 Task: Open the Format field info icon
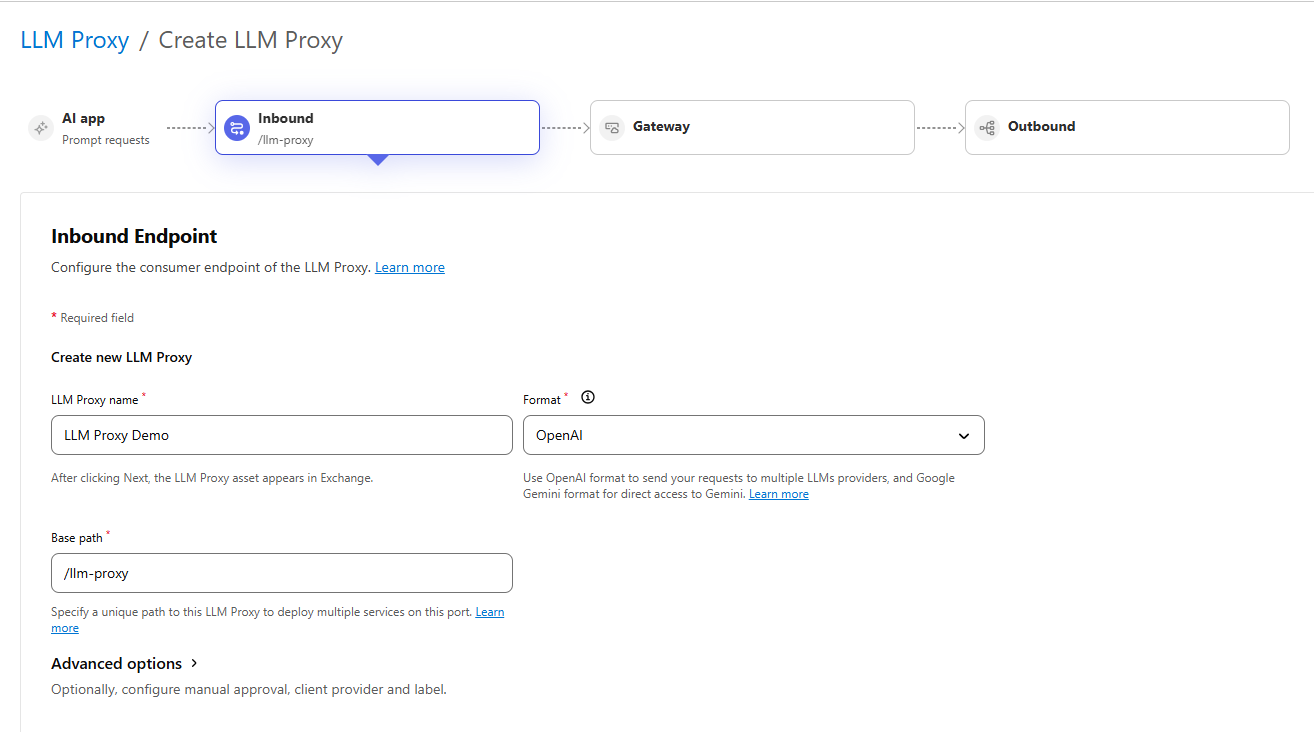click(x=588, y=397)
